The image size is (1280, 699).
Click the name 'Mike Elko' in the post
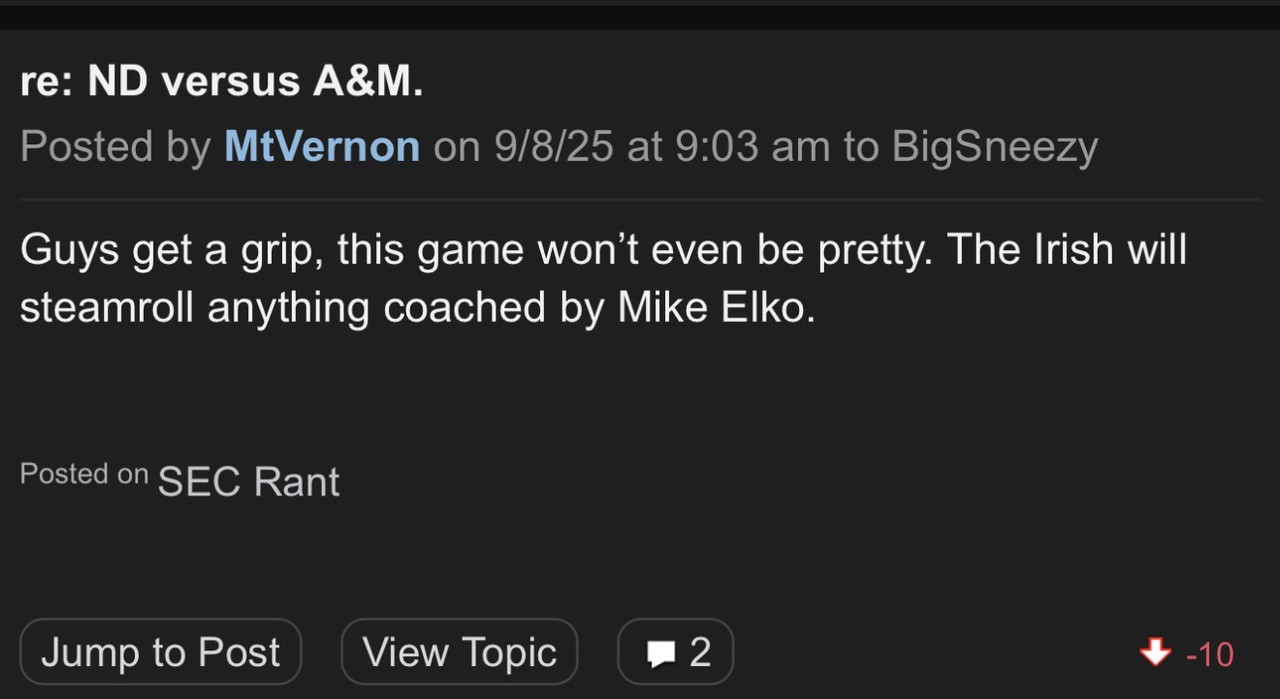[x=711, y=308]
